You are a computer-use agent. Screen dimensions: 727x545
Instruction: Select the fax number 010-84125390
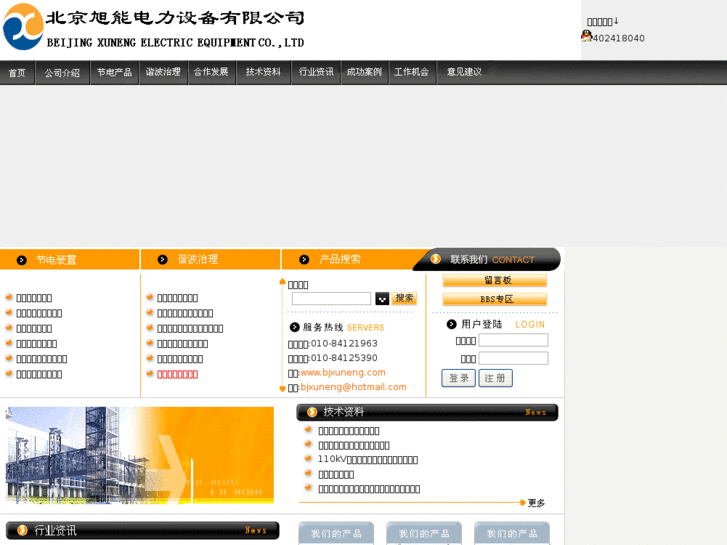coord(344,358)
